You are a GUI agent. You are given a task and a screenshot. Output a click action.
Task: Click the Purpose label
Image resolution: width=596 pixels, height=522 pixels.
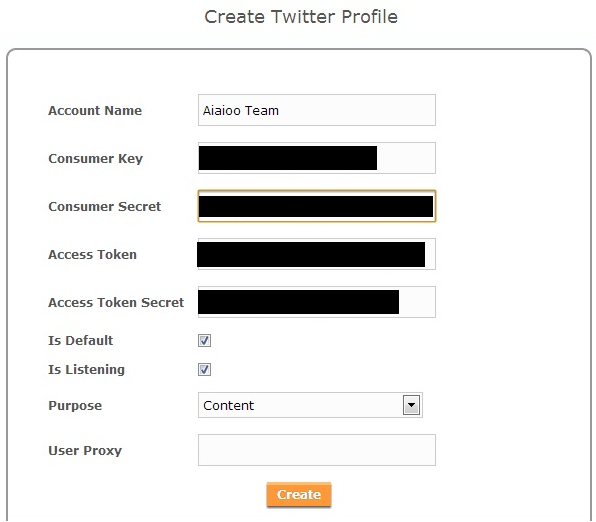tap(75, 406)
